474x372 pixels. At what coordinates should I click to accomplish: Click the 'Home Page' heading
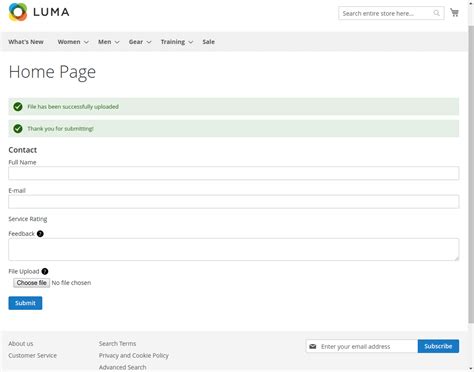tap(52, 72)
